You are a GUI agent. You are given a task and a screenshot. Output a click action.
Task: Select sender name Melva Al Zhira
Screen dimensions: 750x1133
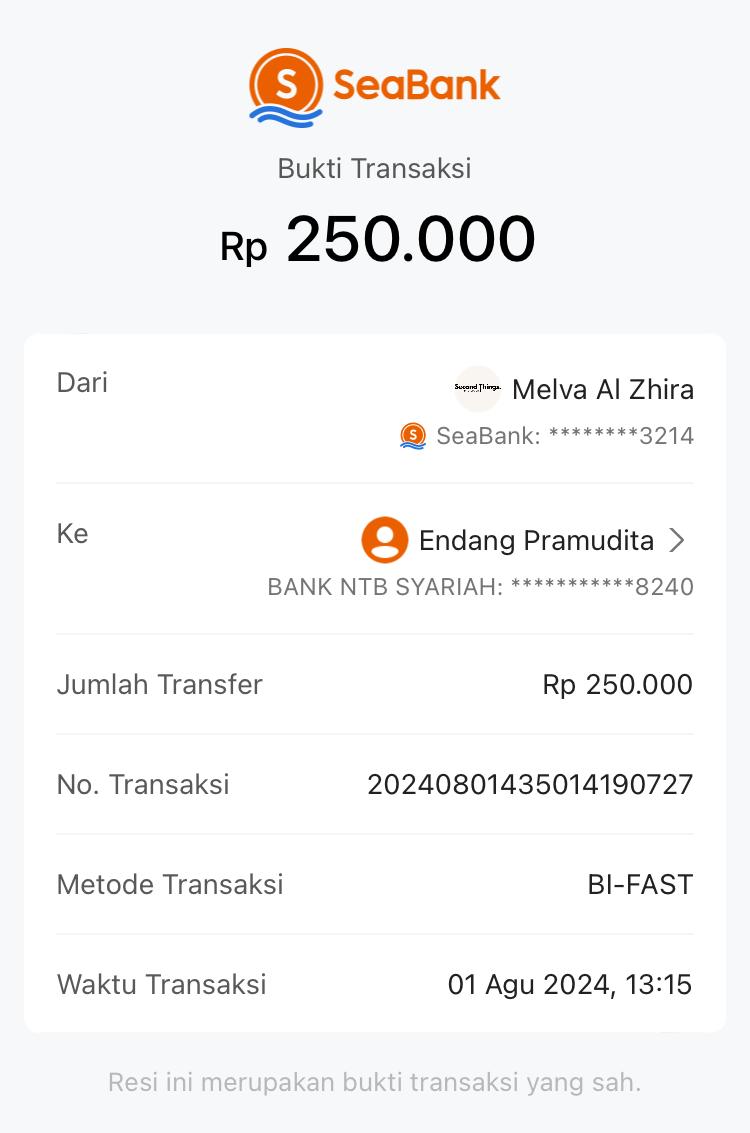pos(603,389)
